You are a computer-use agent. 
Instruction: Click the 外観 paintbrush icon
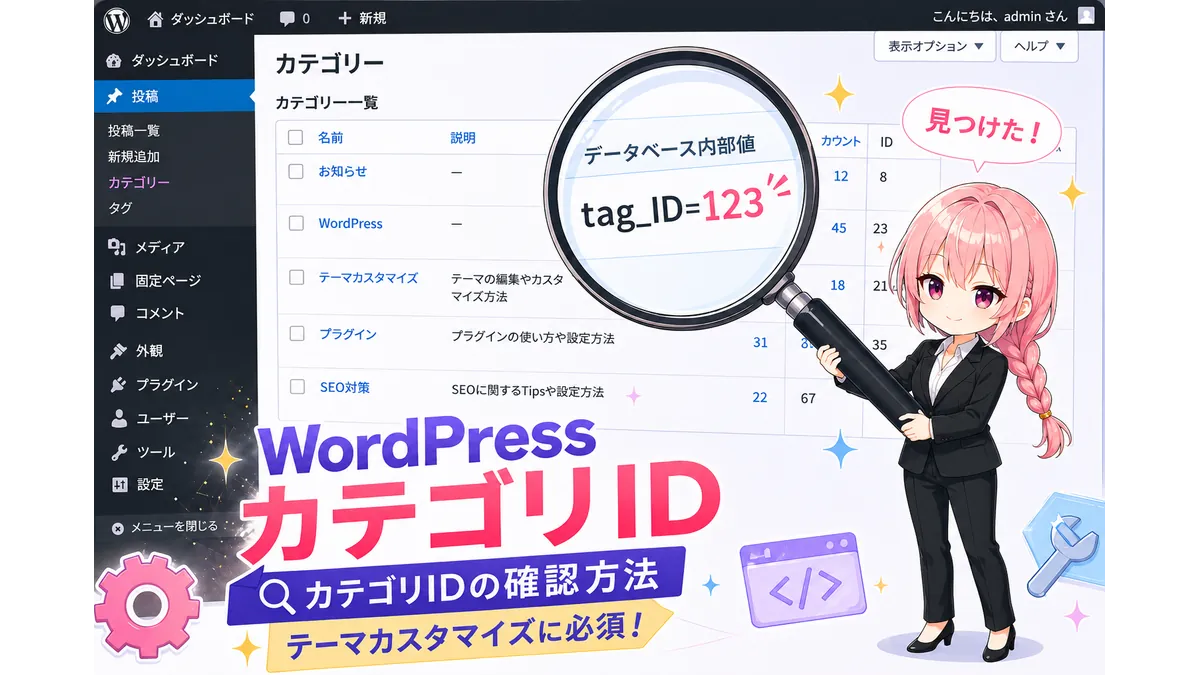pyautogui.click(x=117, y=351)
